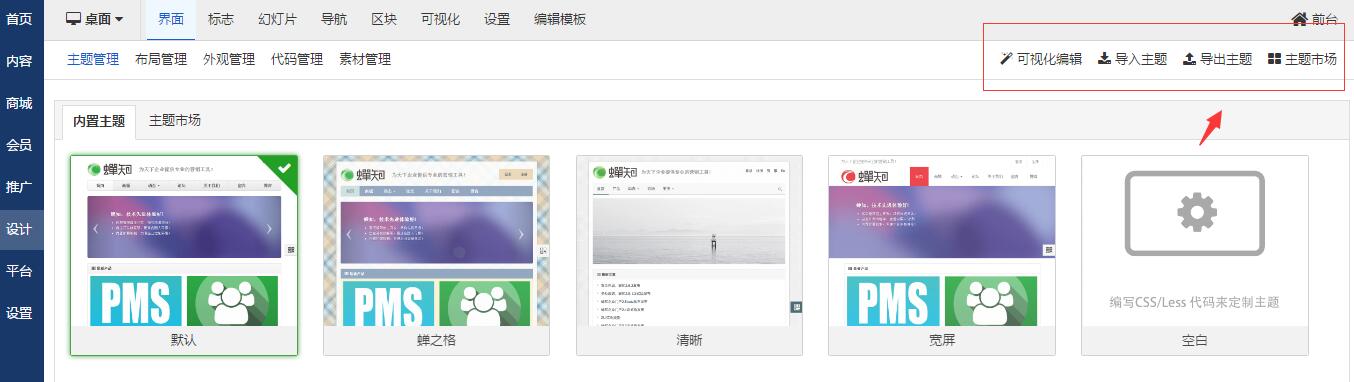1354x382 pixels.
Task: Switch to the 主题市场 tab
Action: click(x=175, y=120)
